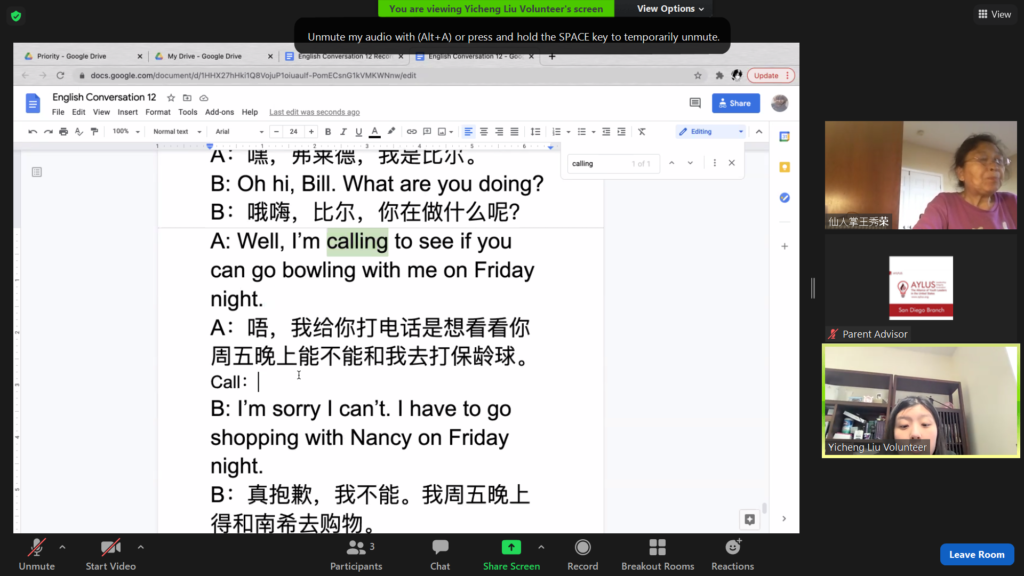Viewport: 1024px width, 576px height.
Task: Star the English Conversation 12 document
Action: 171,98
